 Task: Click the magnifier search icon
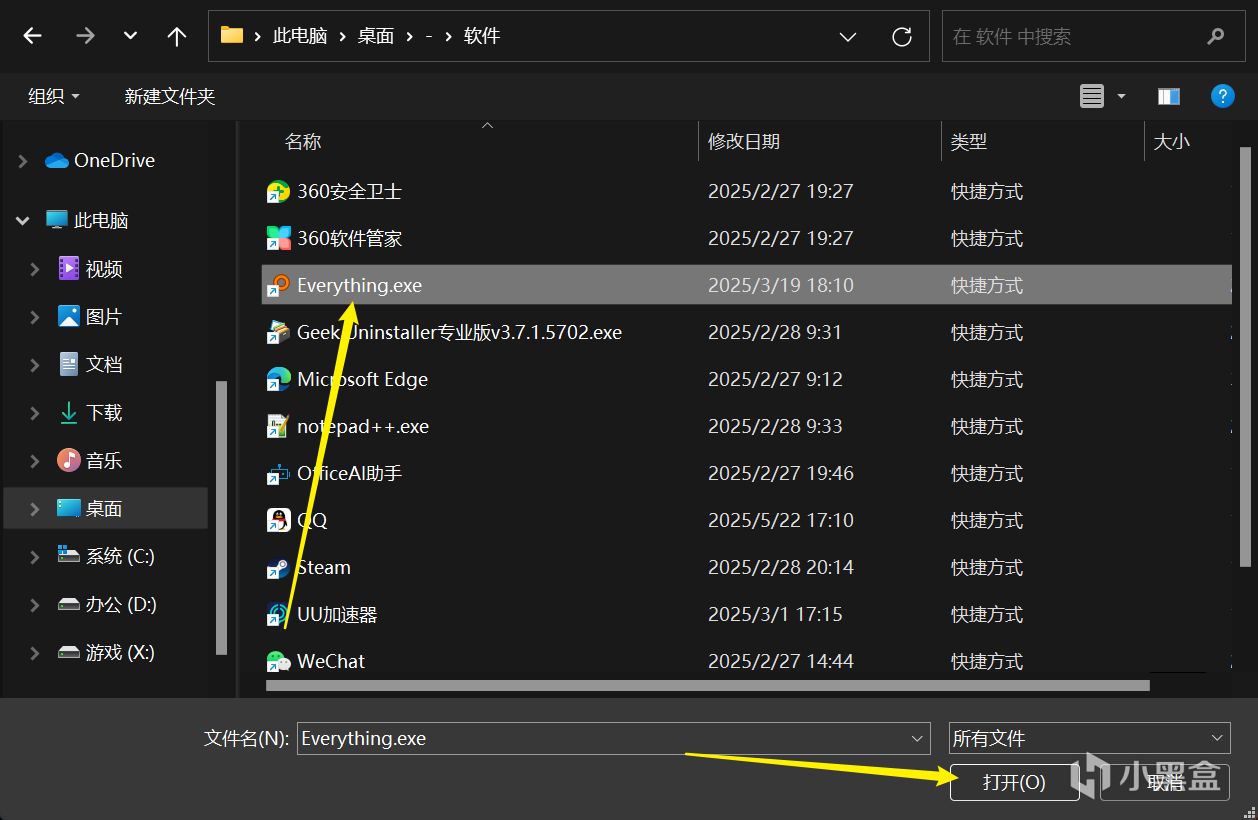(1216, 37)
